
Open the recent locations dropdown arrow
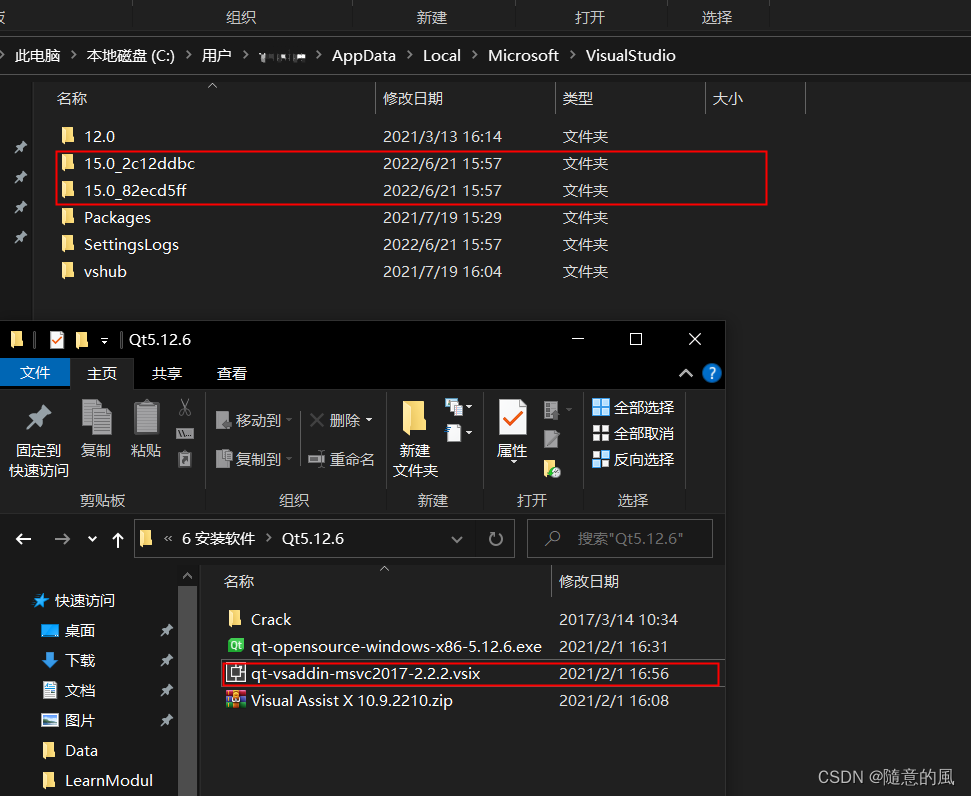tap(92, 539)
